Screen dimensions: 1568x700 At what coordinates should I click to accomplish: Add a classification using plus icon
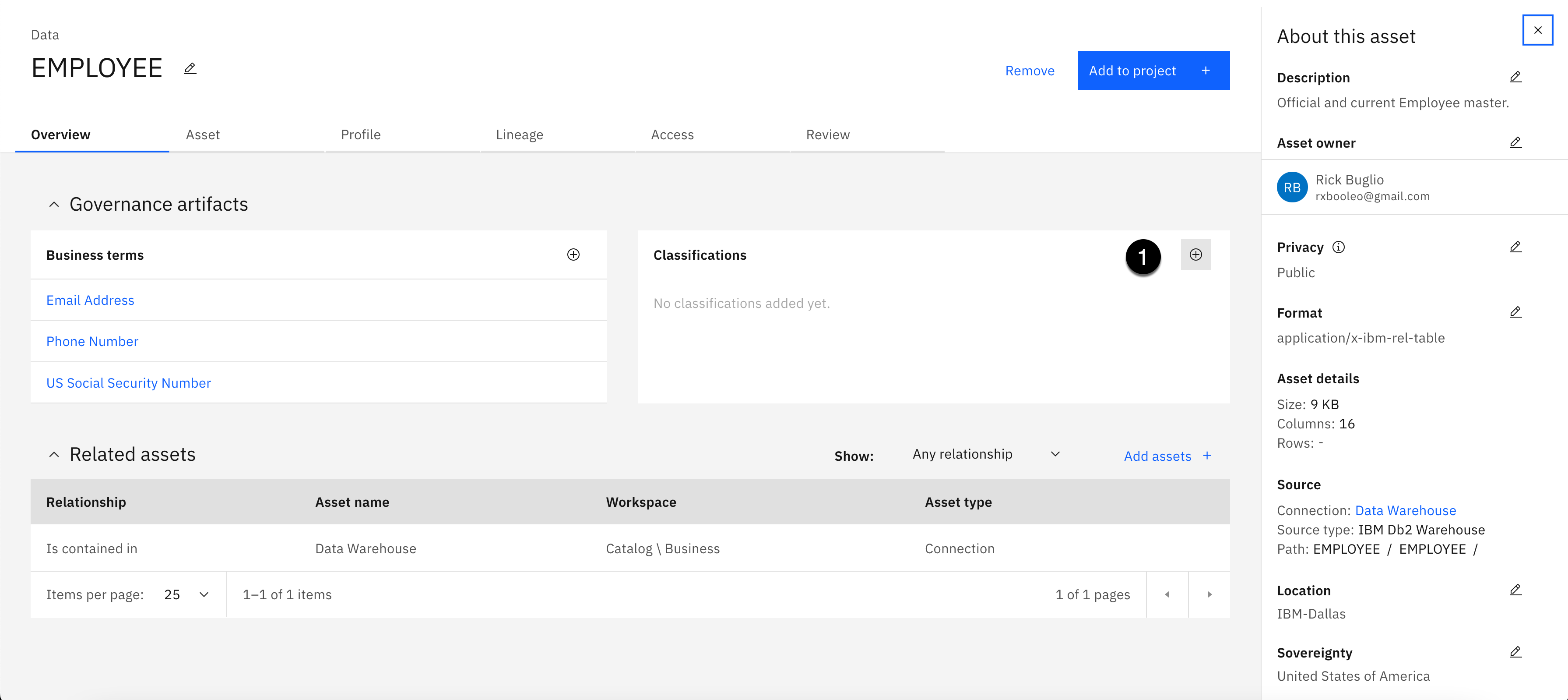coord(1195,255)
